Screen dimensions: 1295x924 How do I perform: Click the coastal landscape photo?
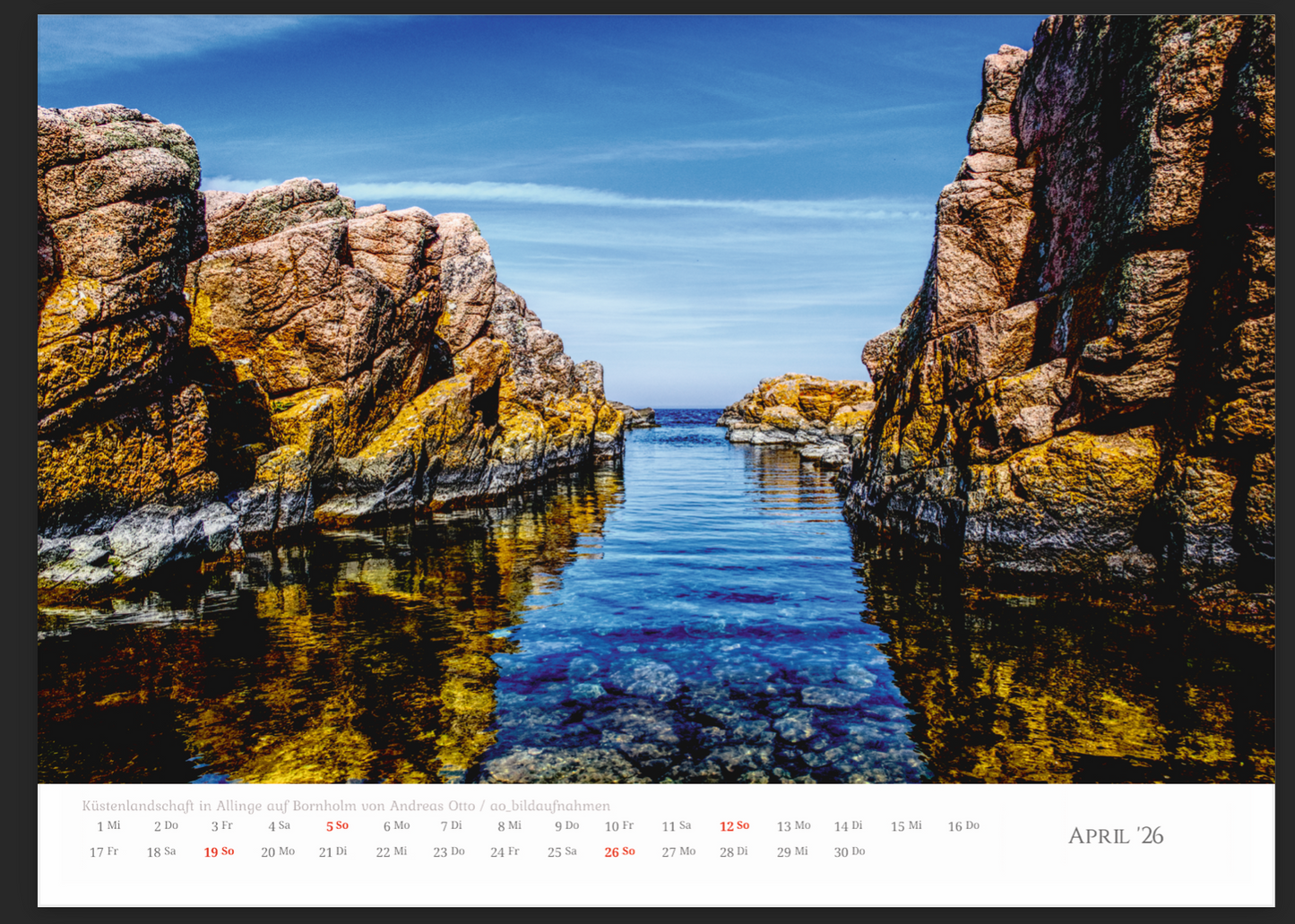[655, 400]
